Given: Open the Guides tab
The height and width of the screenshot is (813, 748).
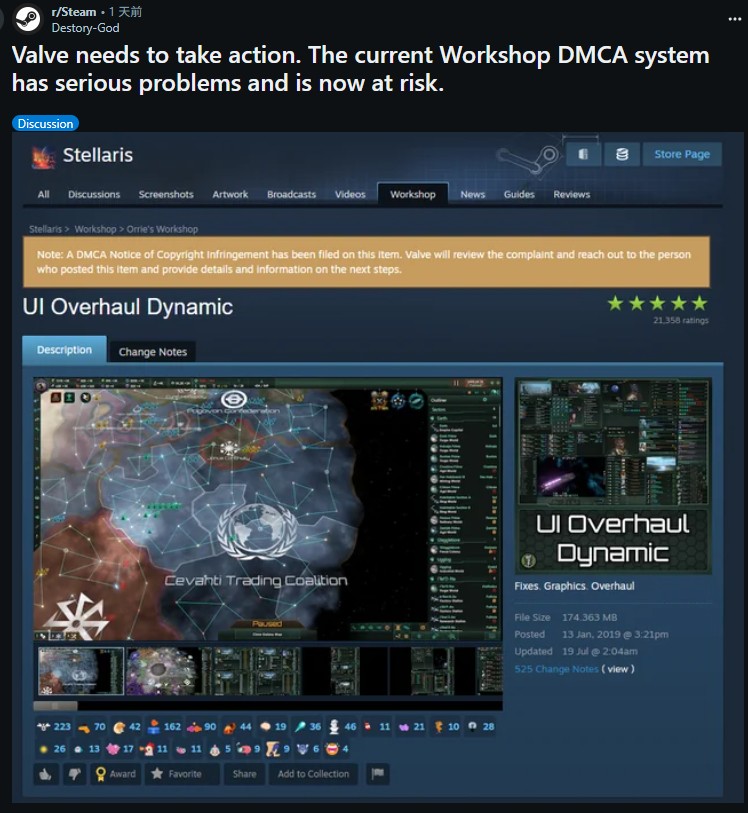Looking at the screenshot, I should (x=519, y=194).
